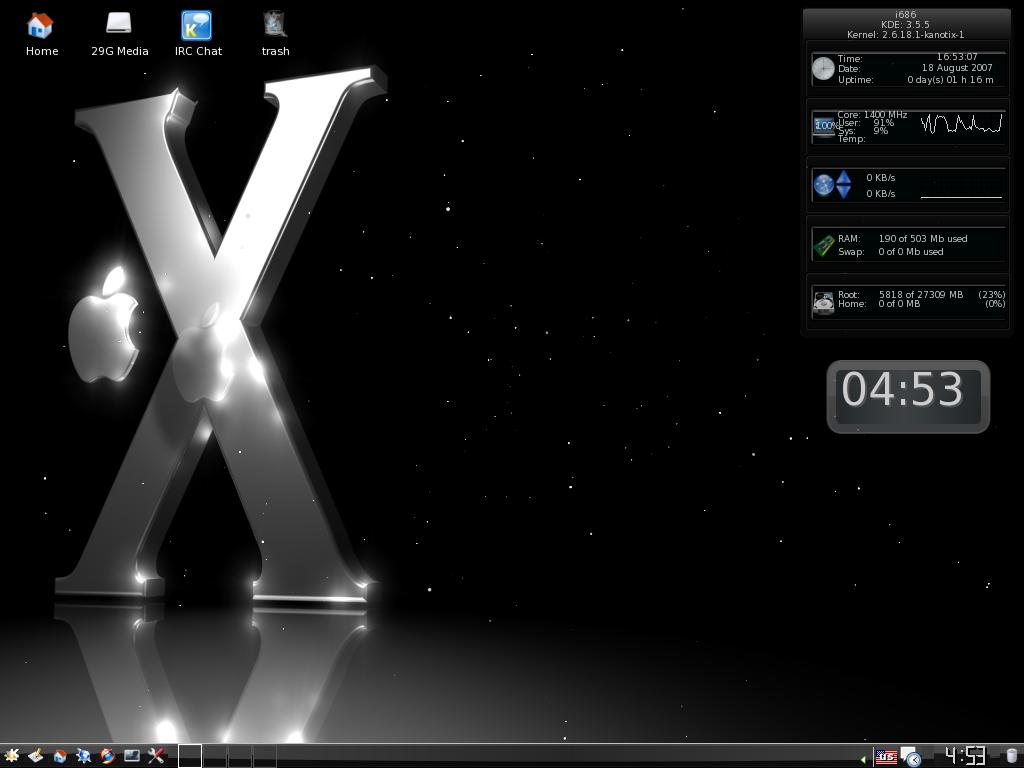Open the terminal screen icon in panel
The height and width of the screenshot is (768, 1024).
tap(132, 756)
